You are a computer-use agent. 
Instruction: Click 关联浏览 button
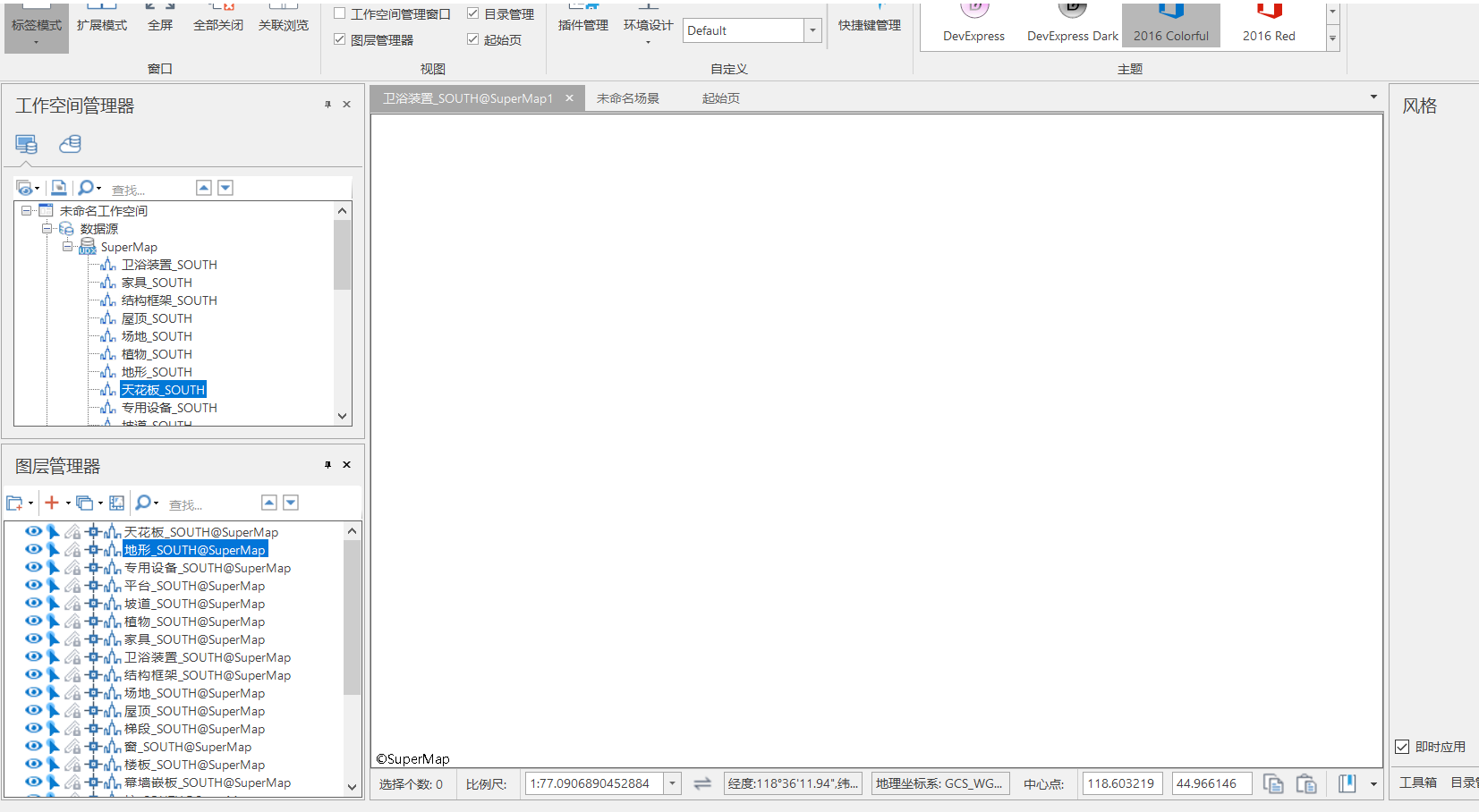tap(284, 23)
